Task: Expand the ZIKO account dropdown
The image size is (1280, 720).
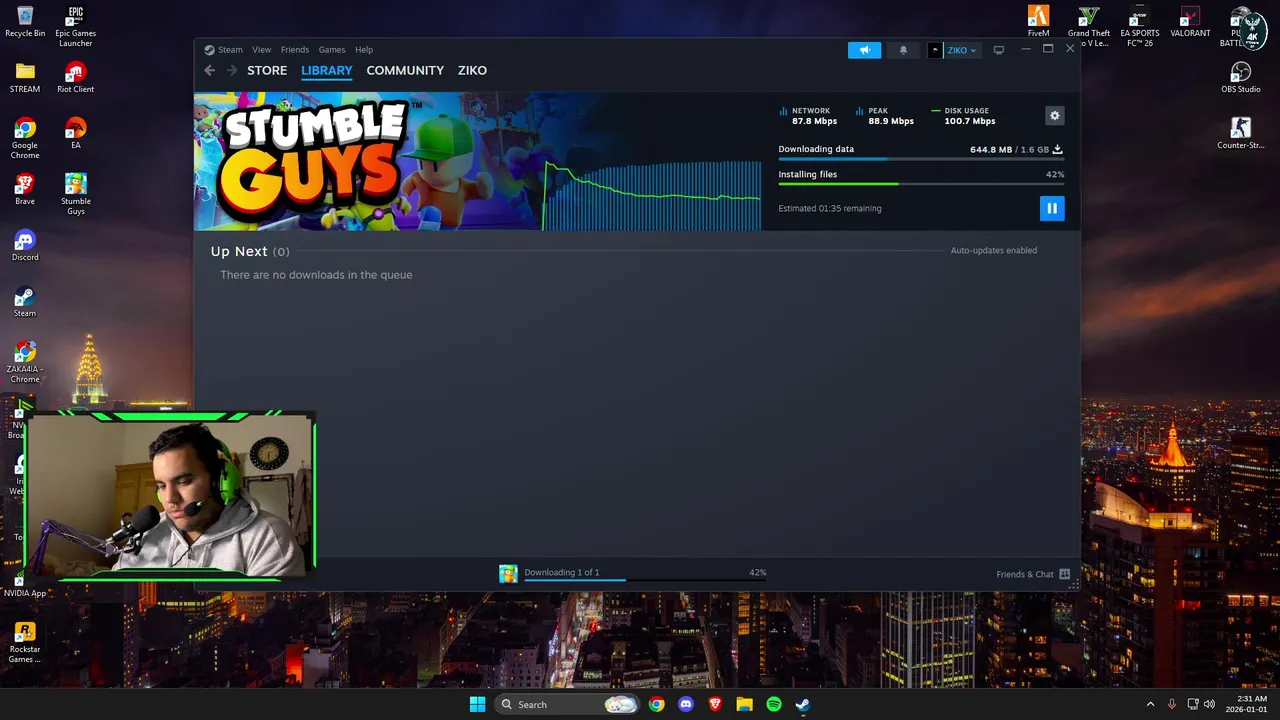Action: [962, 50]
